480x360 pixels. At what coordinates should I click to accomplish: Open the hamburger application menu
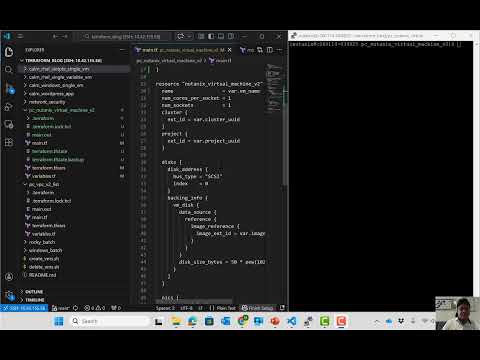[x=20, y=36]
